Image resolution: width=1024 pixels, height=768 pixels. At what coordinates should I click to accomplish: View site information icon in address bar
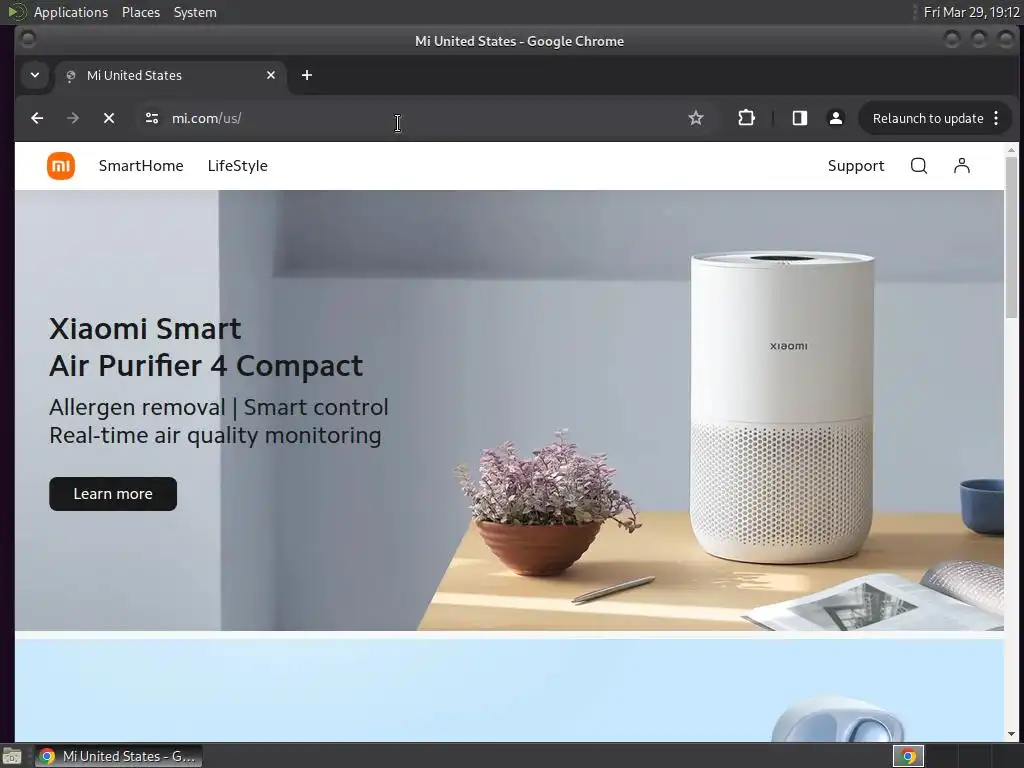coord(152,118)
